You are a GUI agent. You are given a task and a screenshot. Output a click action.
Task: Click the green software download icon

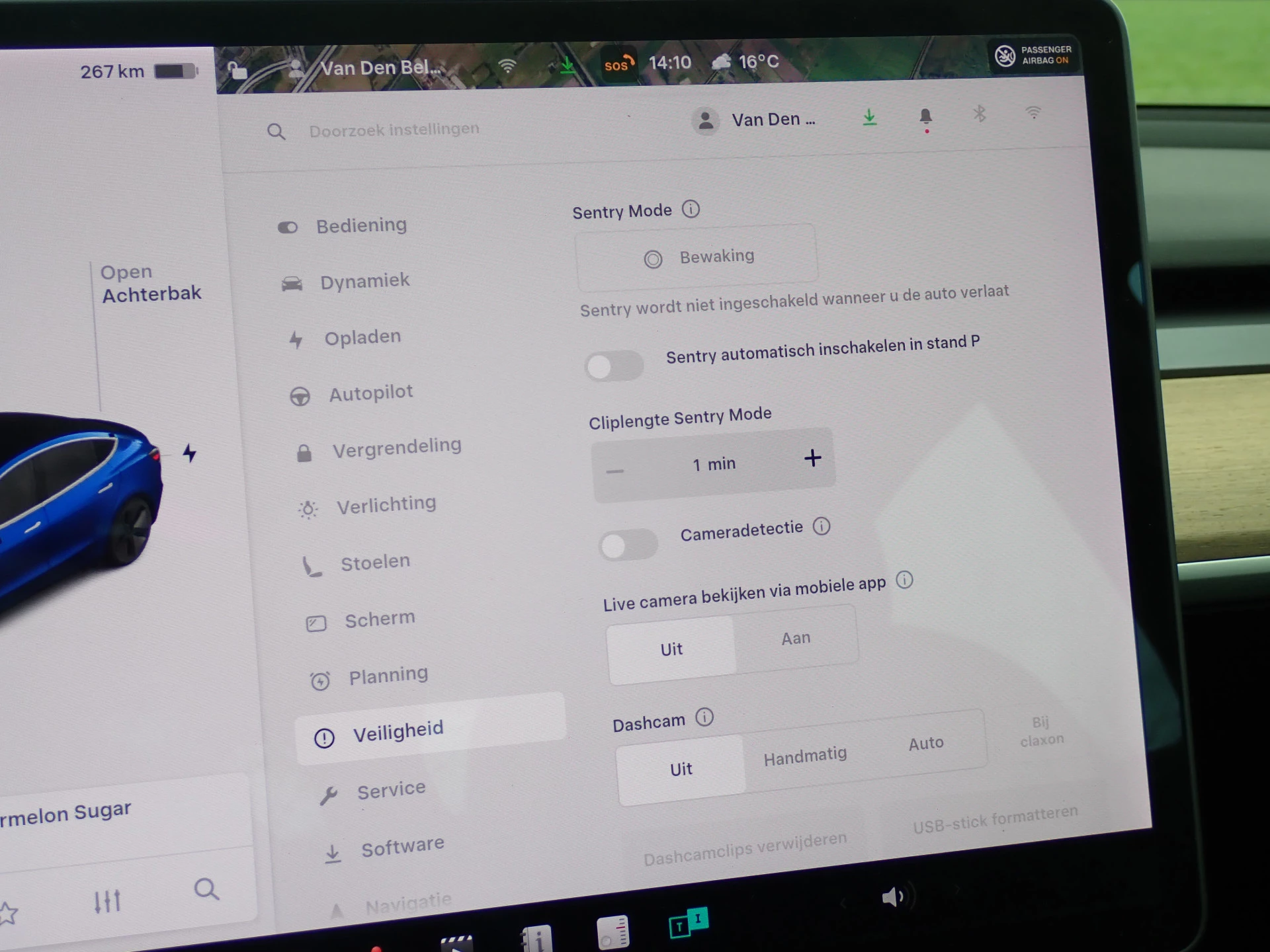pyautogui.click(x=869, y=118)
